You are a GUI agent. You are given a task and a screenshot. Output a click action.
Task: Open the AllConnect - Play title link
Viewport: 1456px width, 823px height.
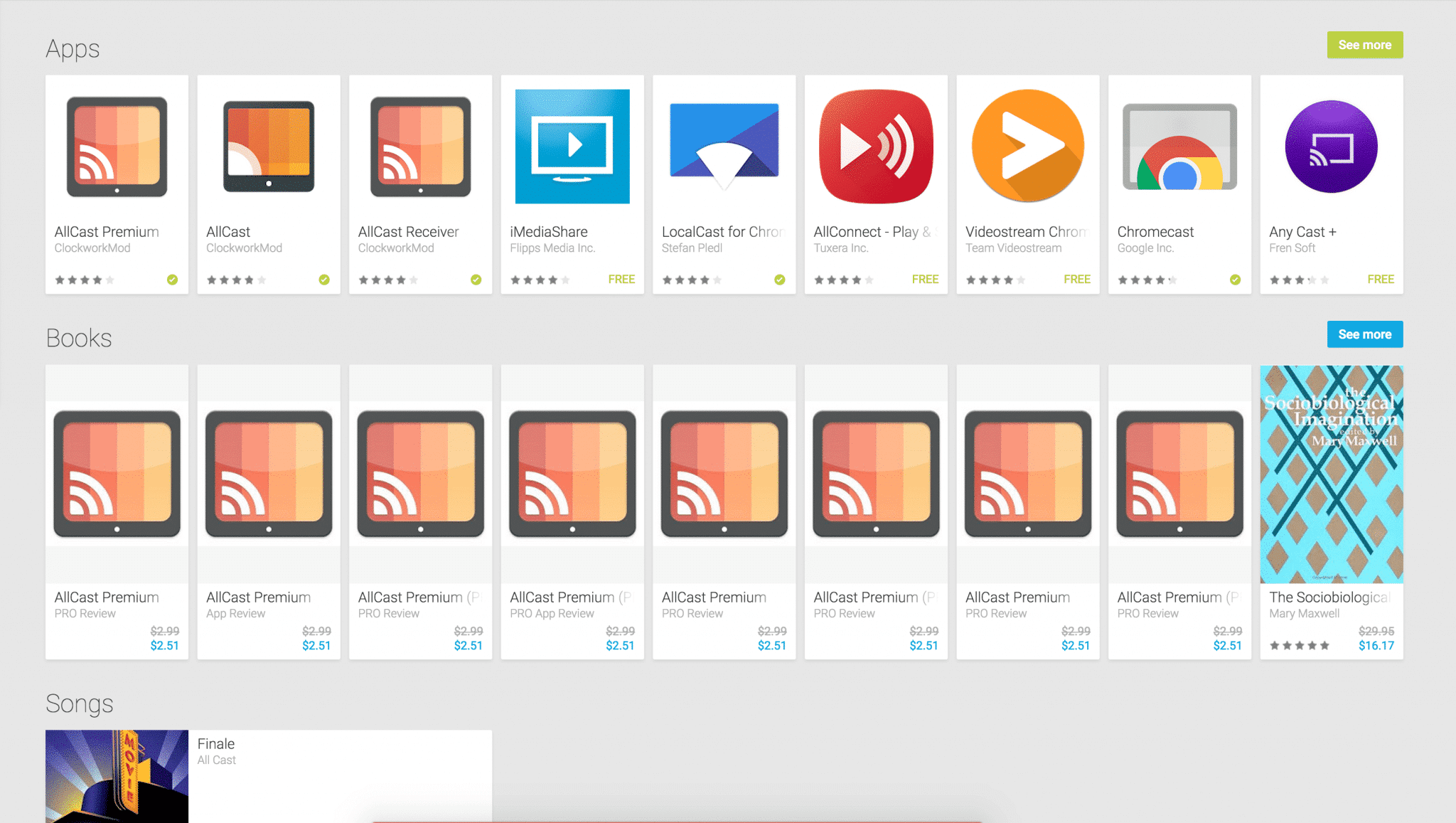(875, 232)
